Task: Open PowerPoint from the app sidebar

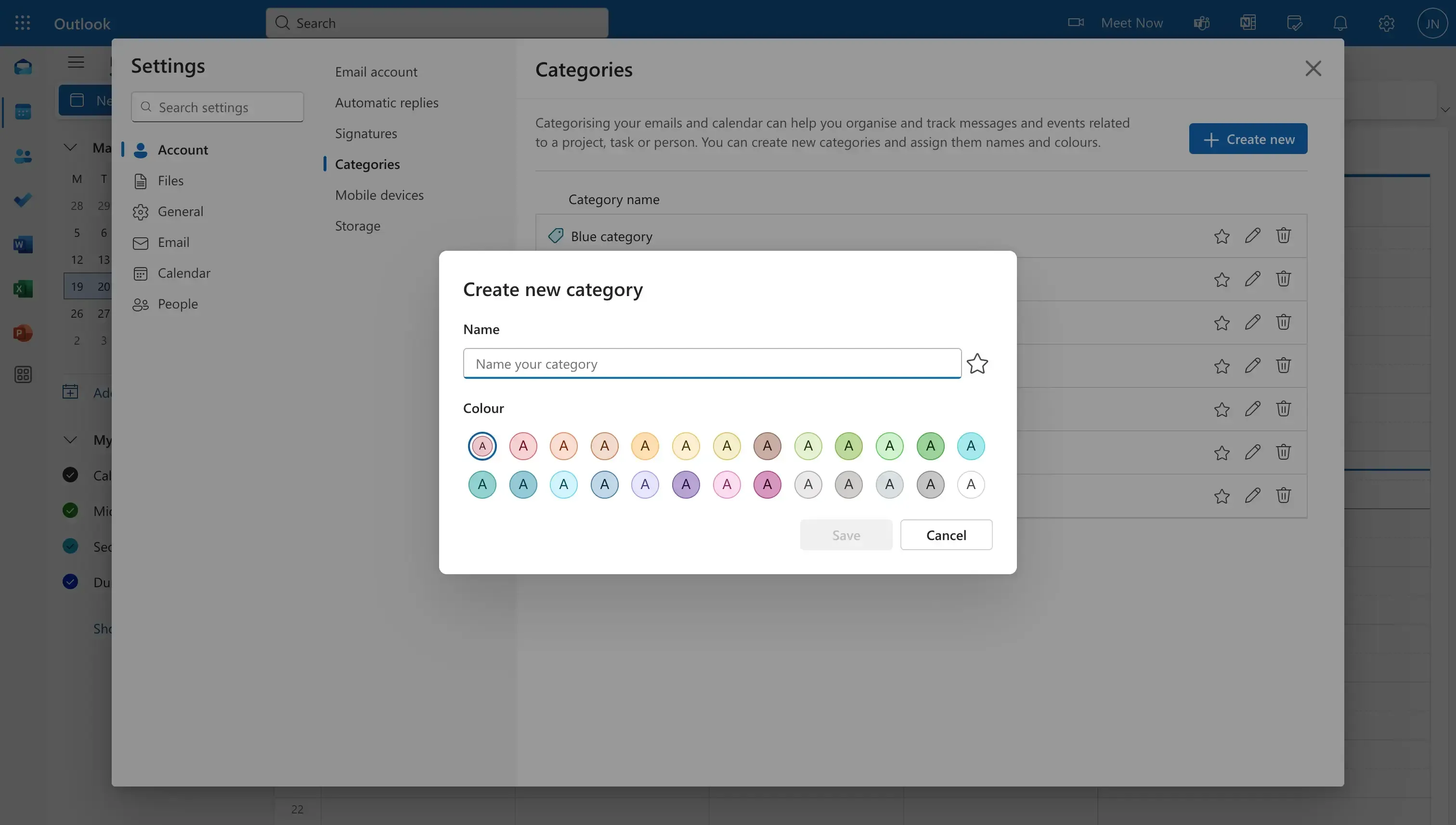Action: 23,333
